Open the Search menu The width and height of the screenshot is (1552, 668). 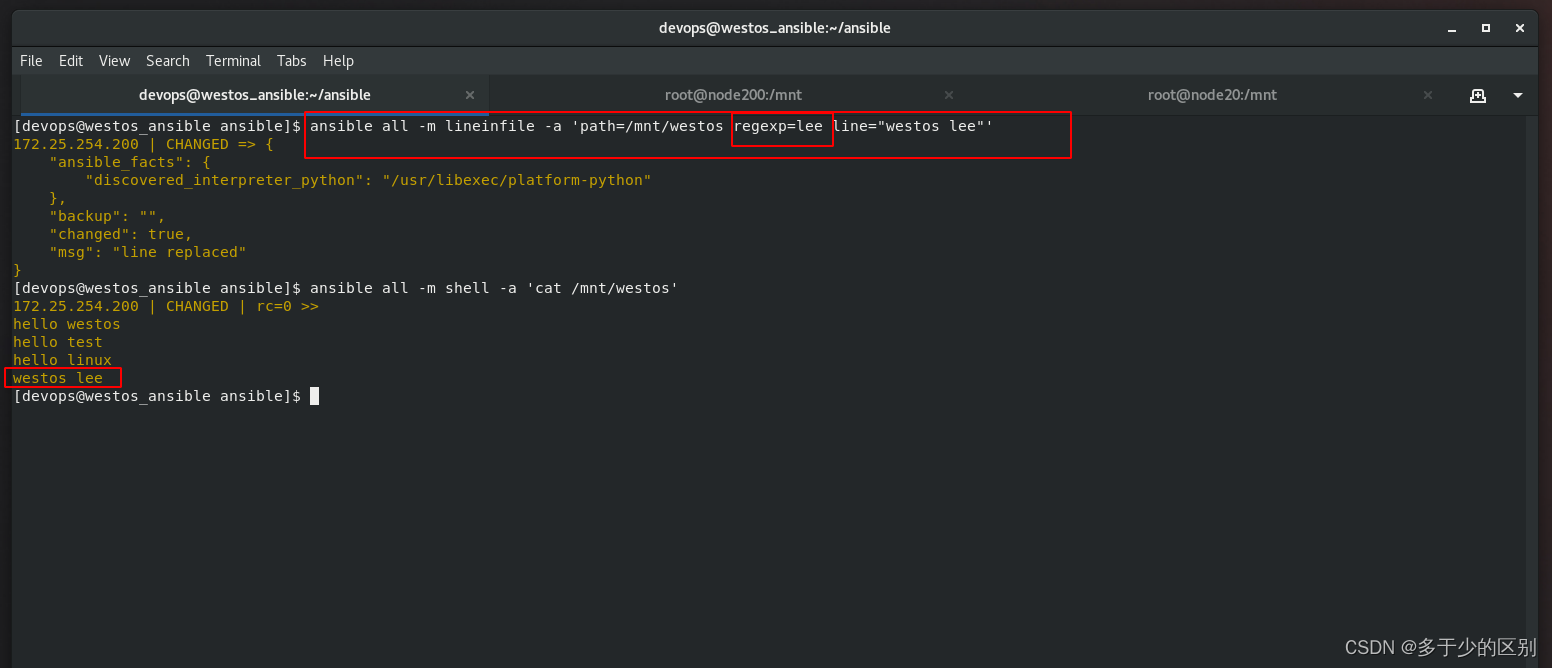(168, 61)
